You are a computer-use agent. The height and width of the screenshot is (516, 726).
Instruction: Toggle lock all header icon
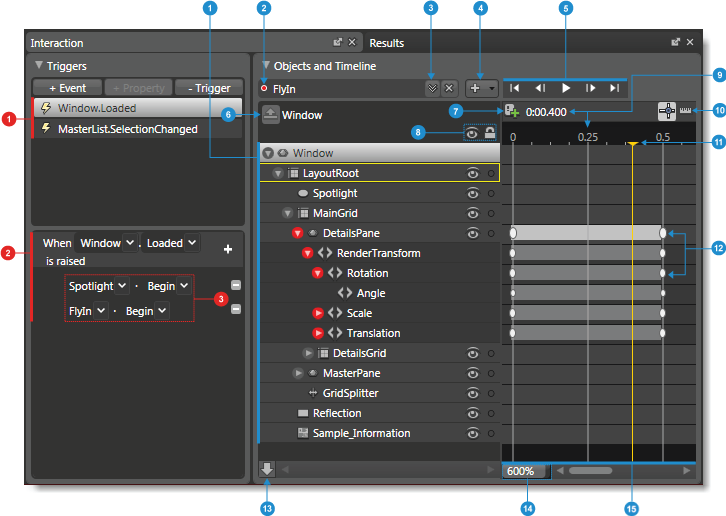tap(490, 133)
